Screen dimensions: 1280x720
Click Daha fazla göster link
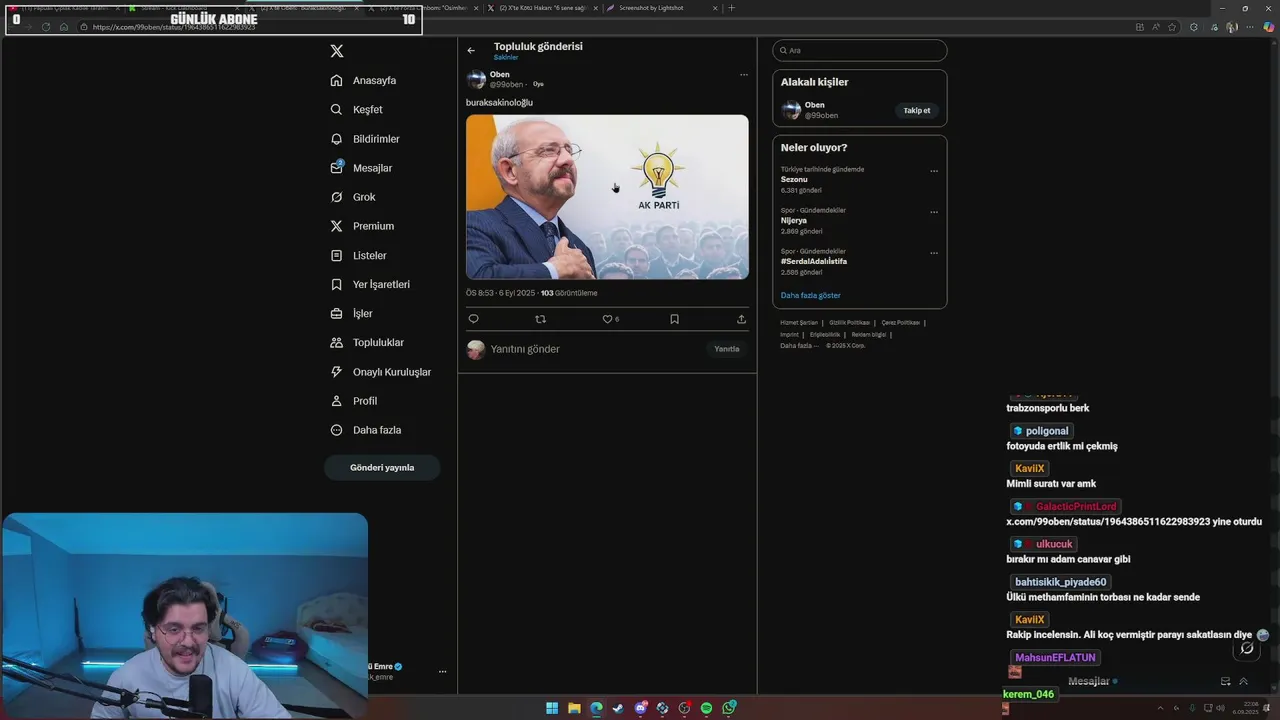[811, 296]
